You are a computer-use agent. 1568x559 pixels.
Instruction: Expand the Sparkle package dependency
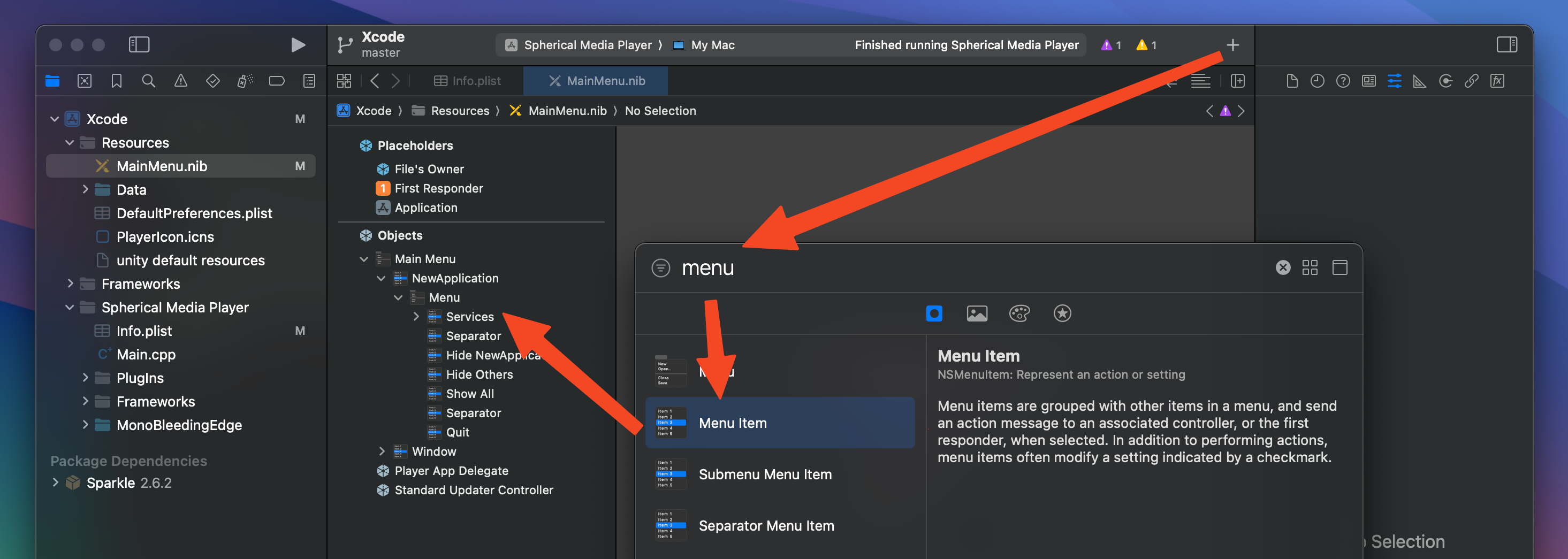(x=56, y=483)
